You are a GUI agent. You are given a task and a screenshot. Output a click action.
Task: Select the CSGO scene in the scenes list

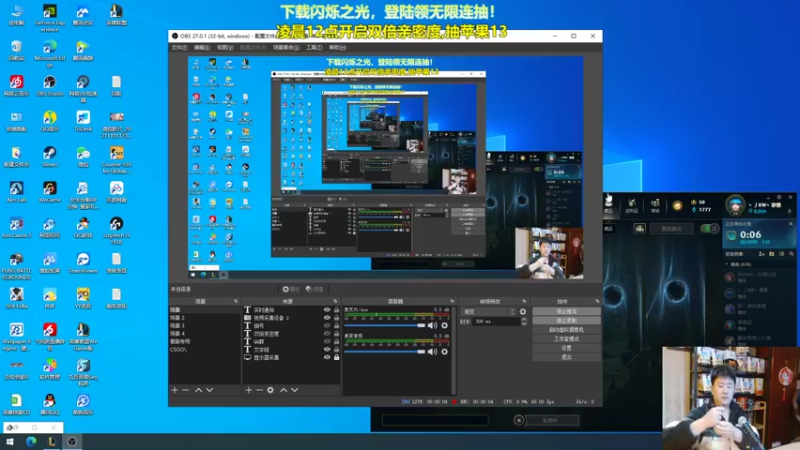pyautogui.click(x=204, y=349)
